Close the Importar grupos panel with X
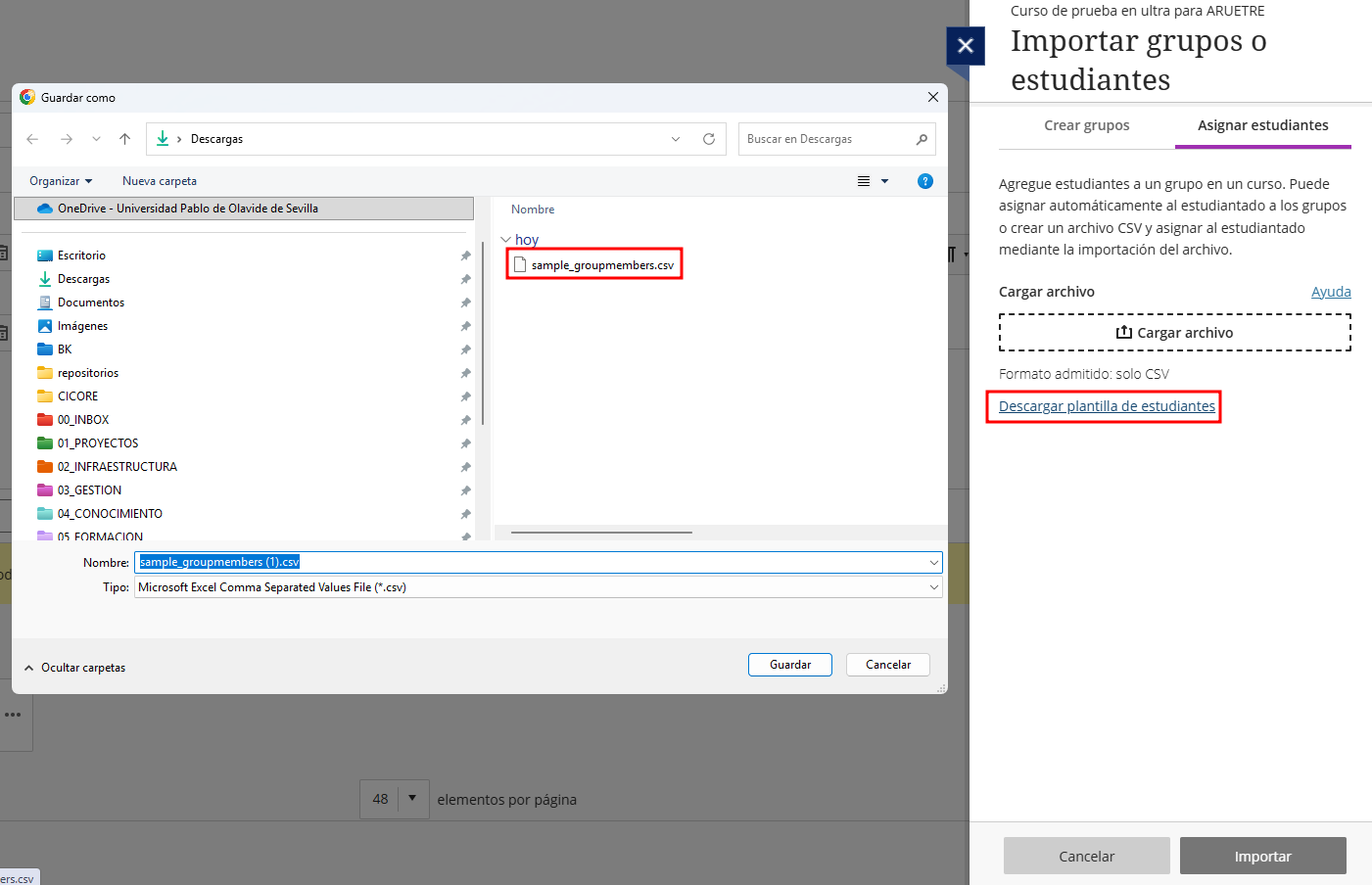This screenshot has height=885, width=1372. point(965,46)
